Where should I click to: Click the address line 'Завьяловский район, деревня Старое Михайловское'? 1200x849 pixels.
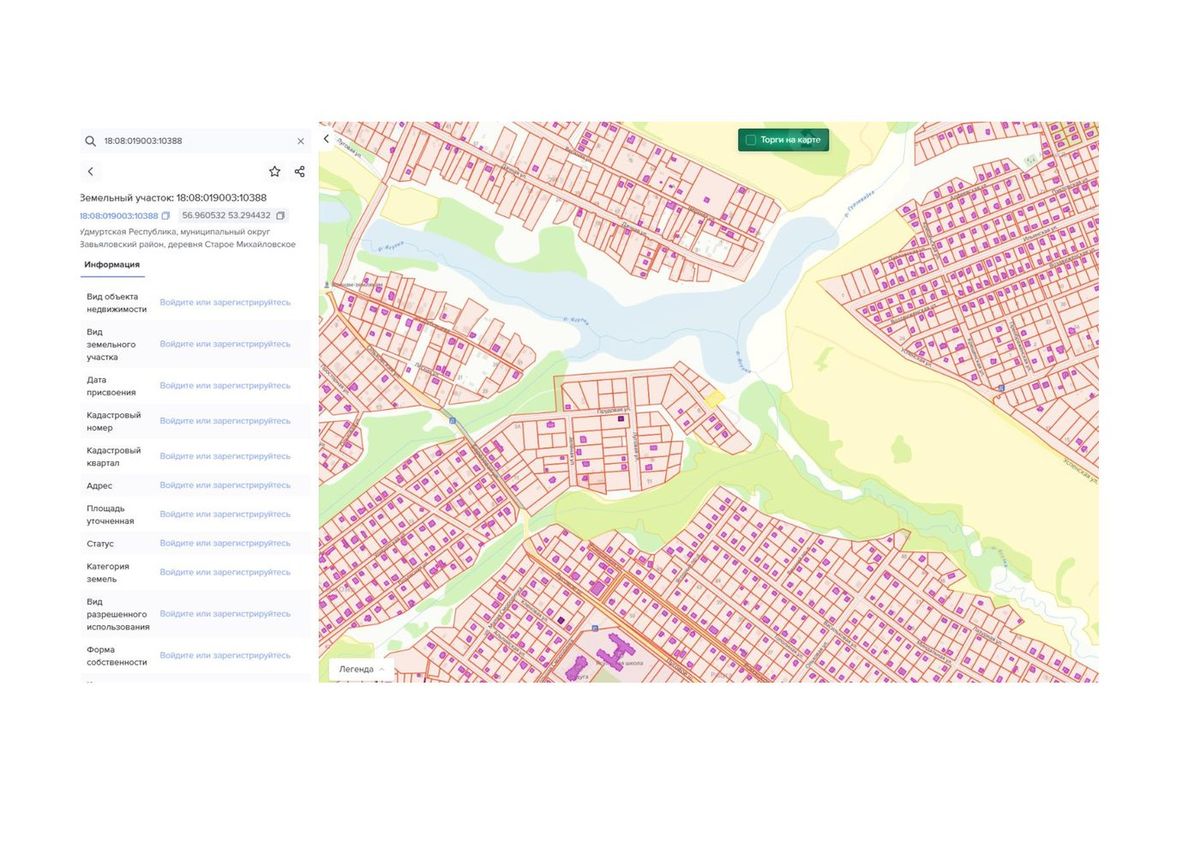tap(188, 244)
